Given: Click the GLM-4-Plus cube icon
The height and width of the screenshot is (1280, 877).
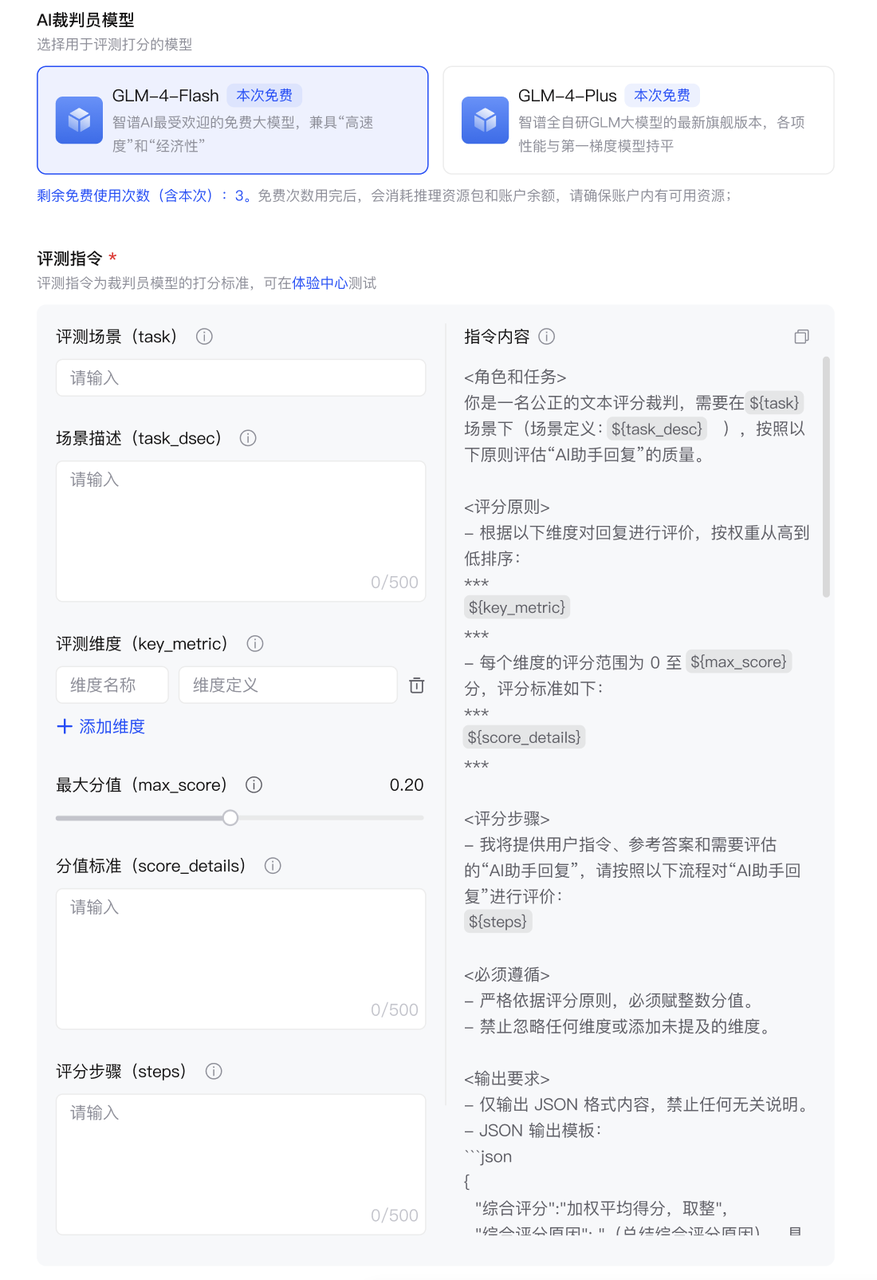Looking at the screenshot, I should click(485, 120).
